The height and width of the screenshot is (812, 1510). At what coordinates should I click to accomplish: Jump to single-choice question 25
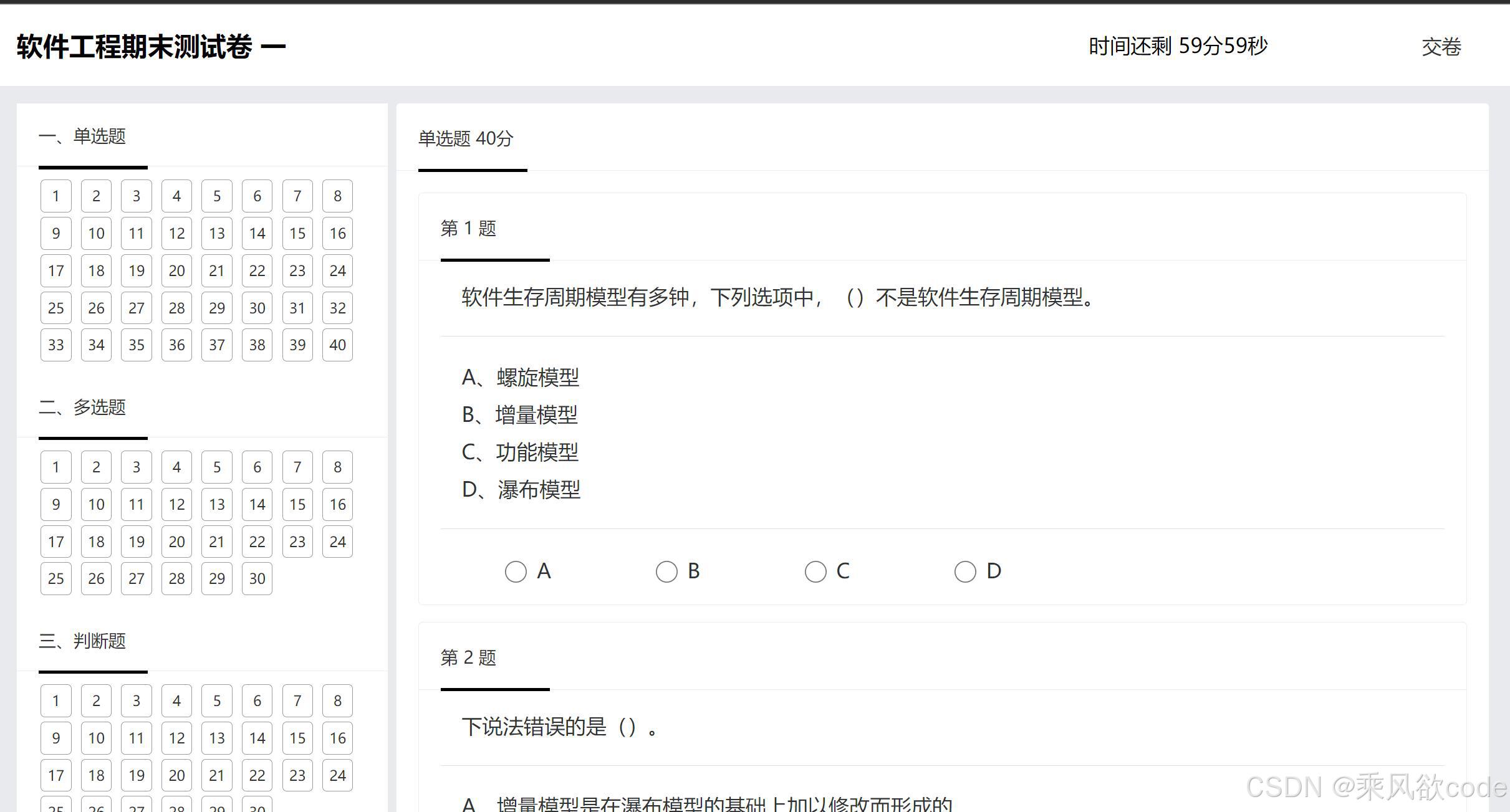tap(55, 307)
